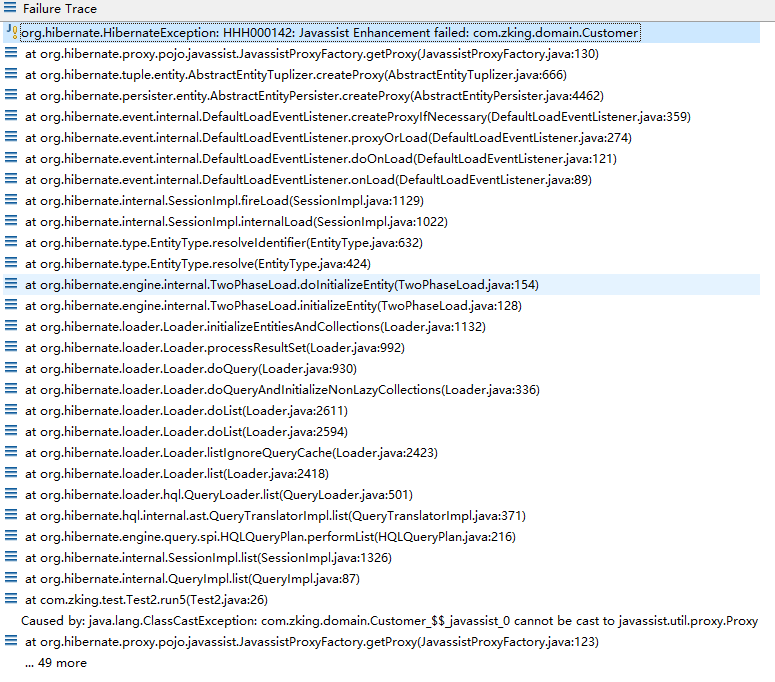This screenshot has height=682, width=775.
Task: Click stack icon beside JavassistProxyFactory.java:123
Action: (11, 641)
